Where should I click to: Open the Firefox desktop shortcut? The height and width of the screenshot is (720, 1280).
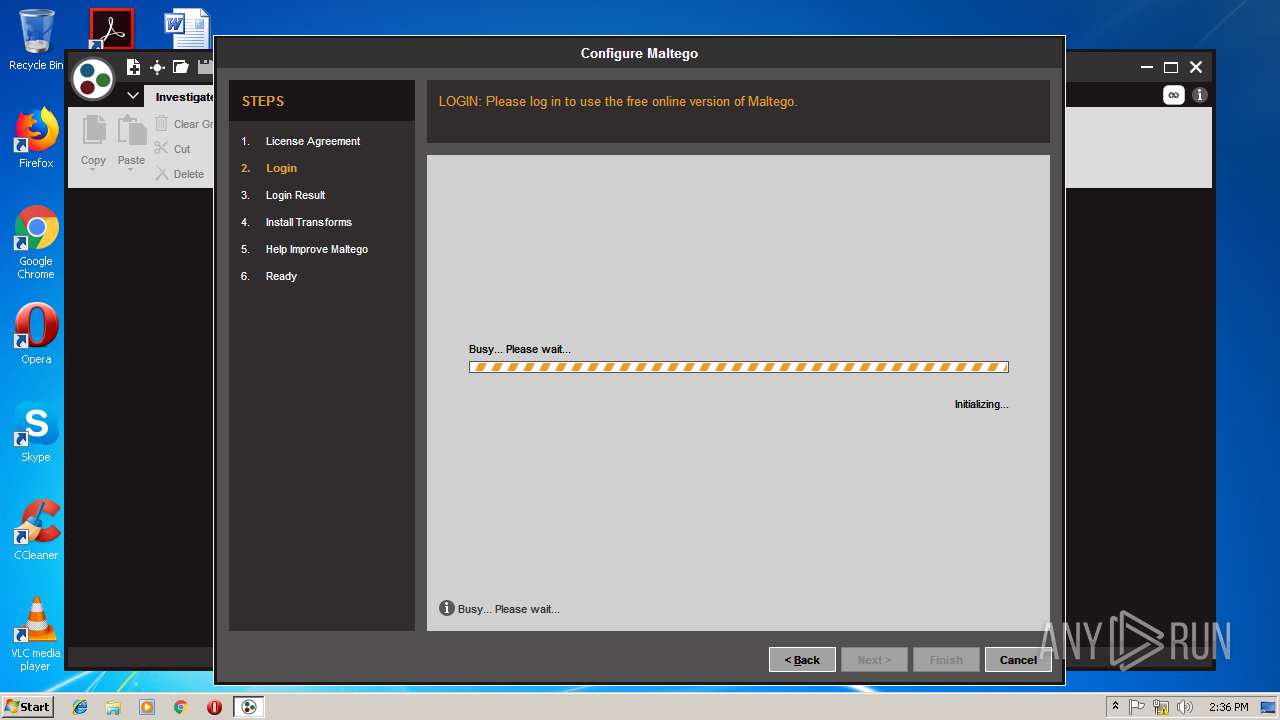pos(36,138)
